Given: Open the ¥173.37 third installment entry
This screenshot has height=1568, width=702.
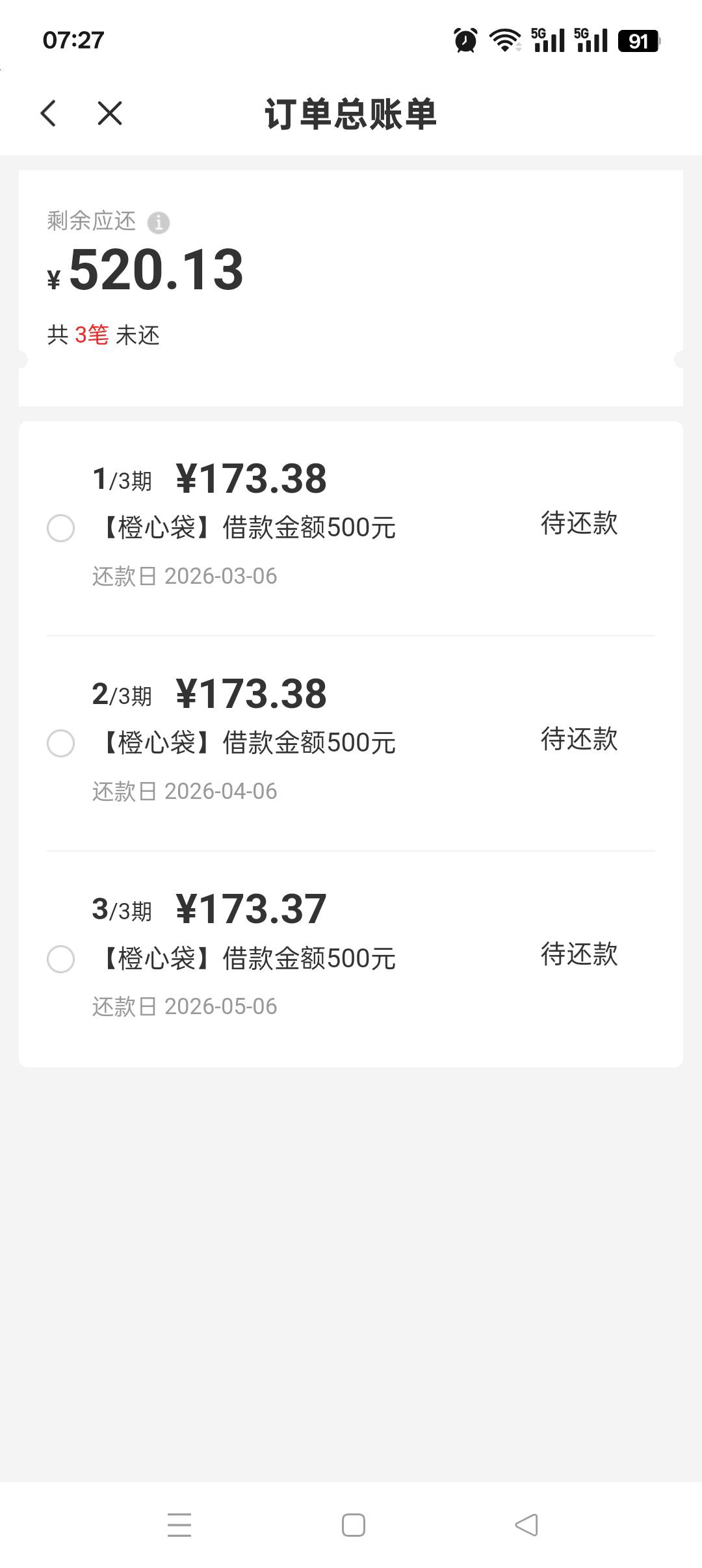Looking at the screenshot, I should pyautogui.click(x=251, y=909).
